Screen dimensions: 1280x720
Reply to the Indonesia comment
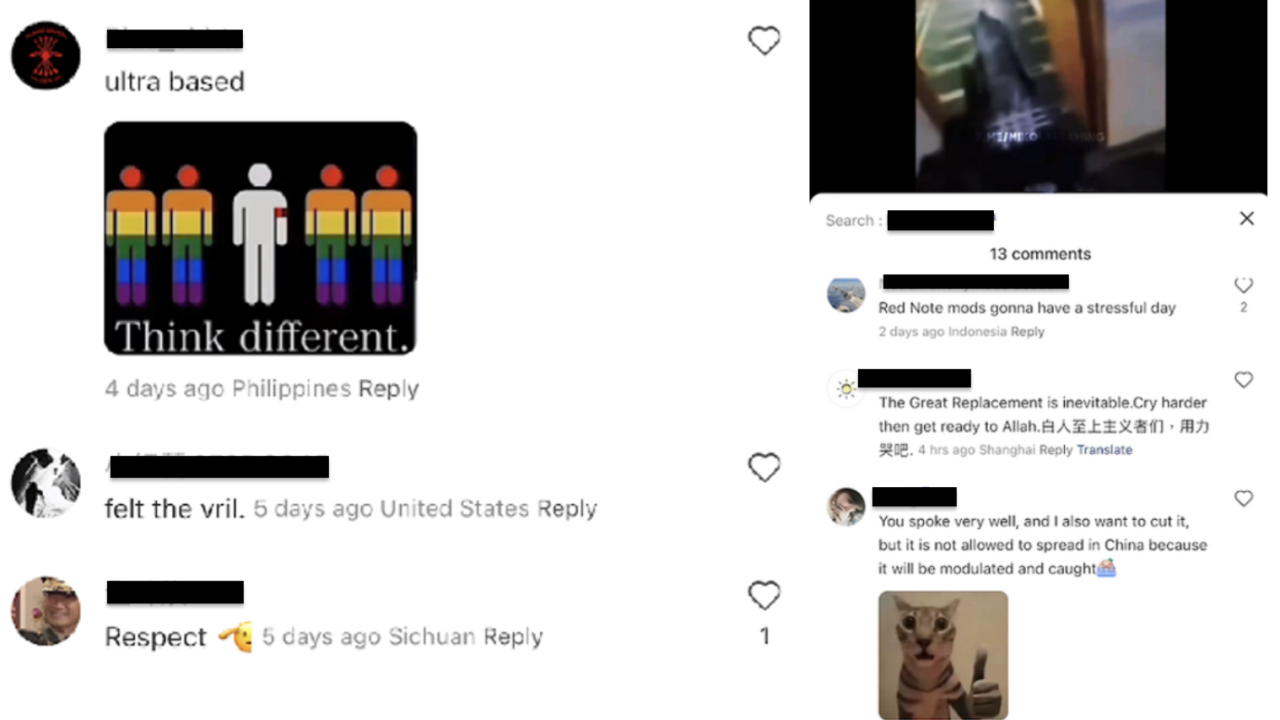pyautogui.click(x=1027, y=332)
